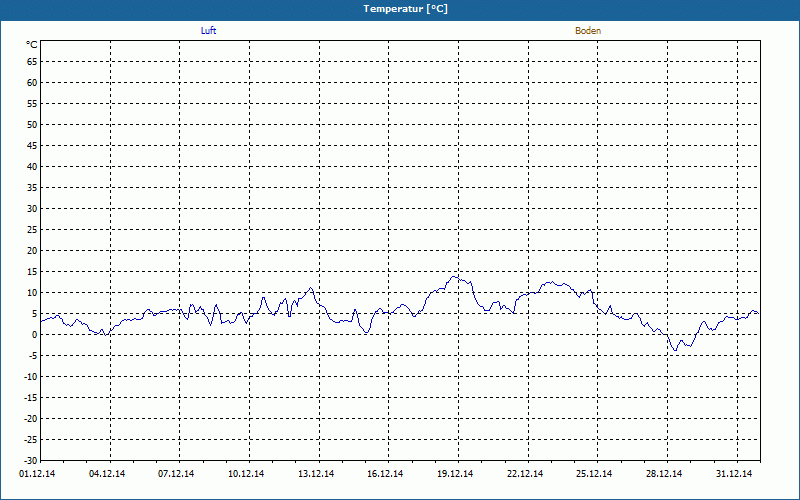Click the 30 value on the y-axis
The width and height of the screenshot is (800, 500).
[32, 209]
